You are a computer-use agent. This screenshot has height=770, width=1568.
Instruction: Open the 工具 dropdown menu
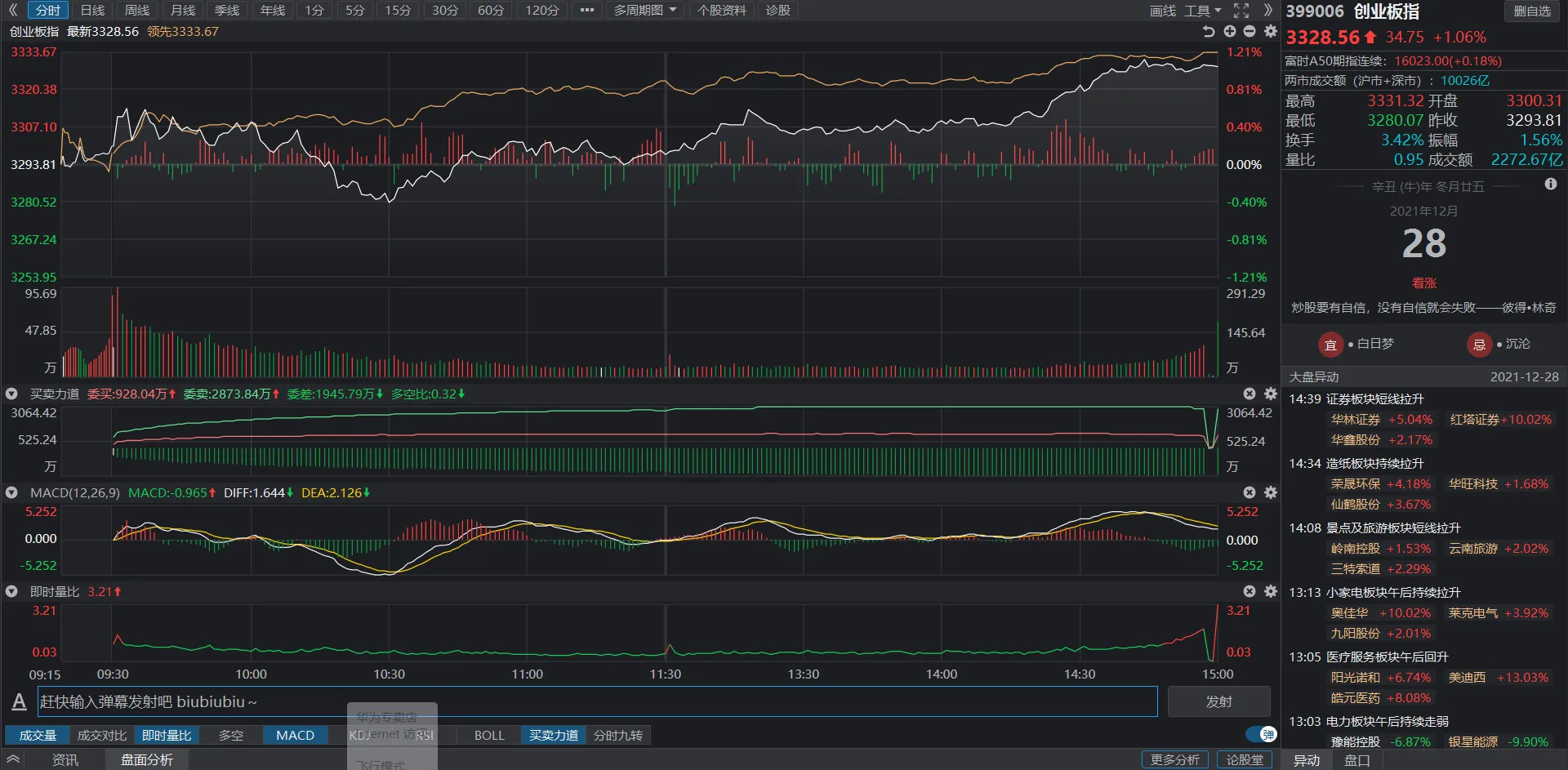tap(1202, 11)
